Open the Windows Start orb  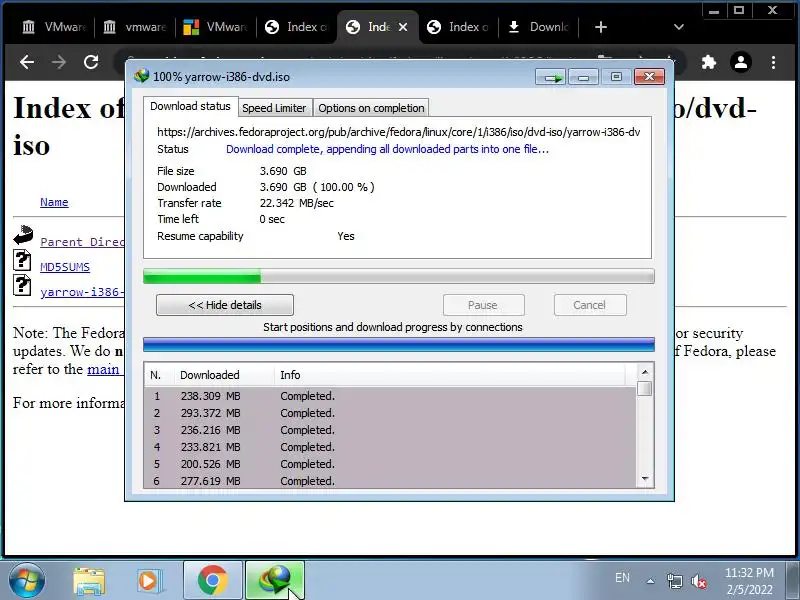(x=27, y=580)
